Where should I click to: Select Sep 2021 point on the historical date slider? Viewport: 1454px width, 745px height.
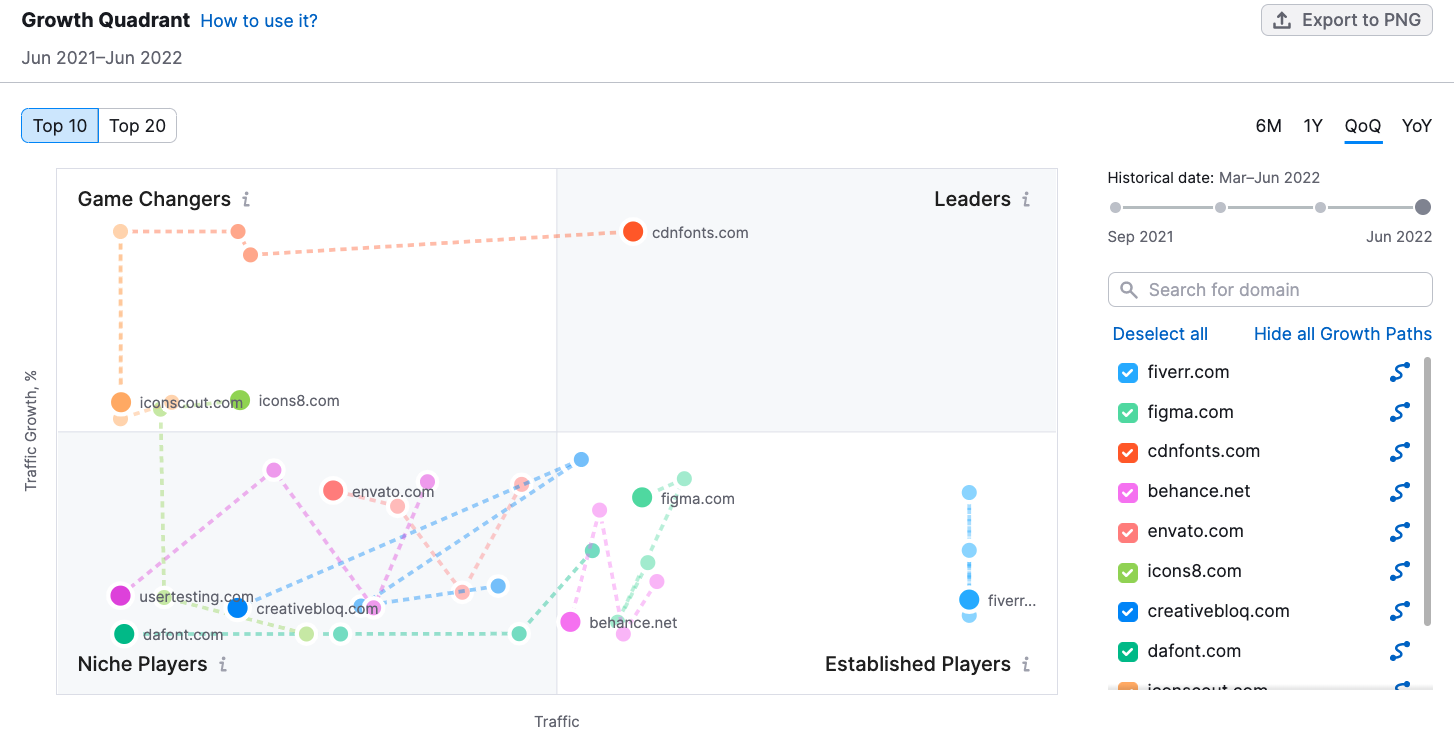click(x=1116, y=208)
